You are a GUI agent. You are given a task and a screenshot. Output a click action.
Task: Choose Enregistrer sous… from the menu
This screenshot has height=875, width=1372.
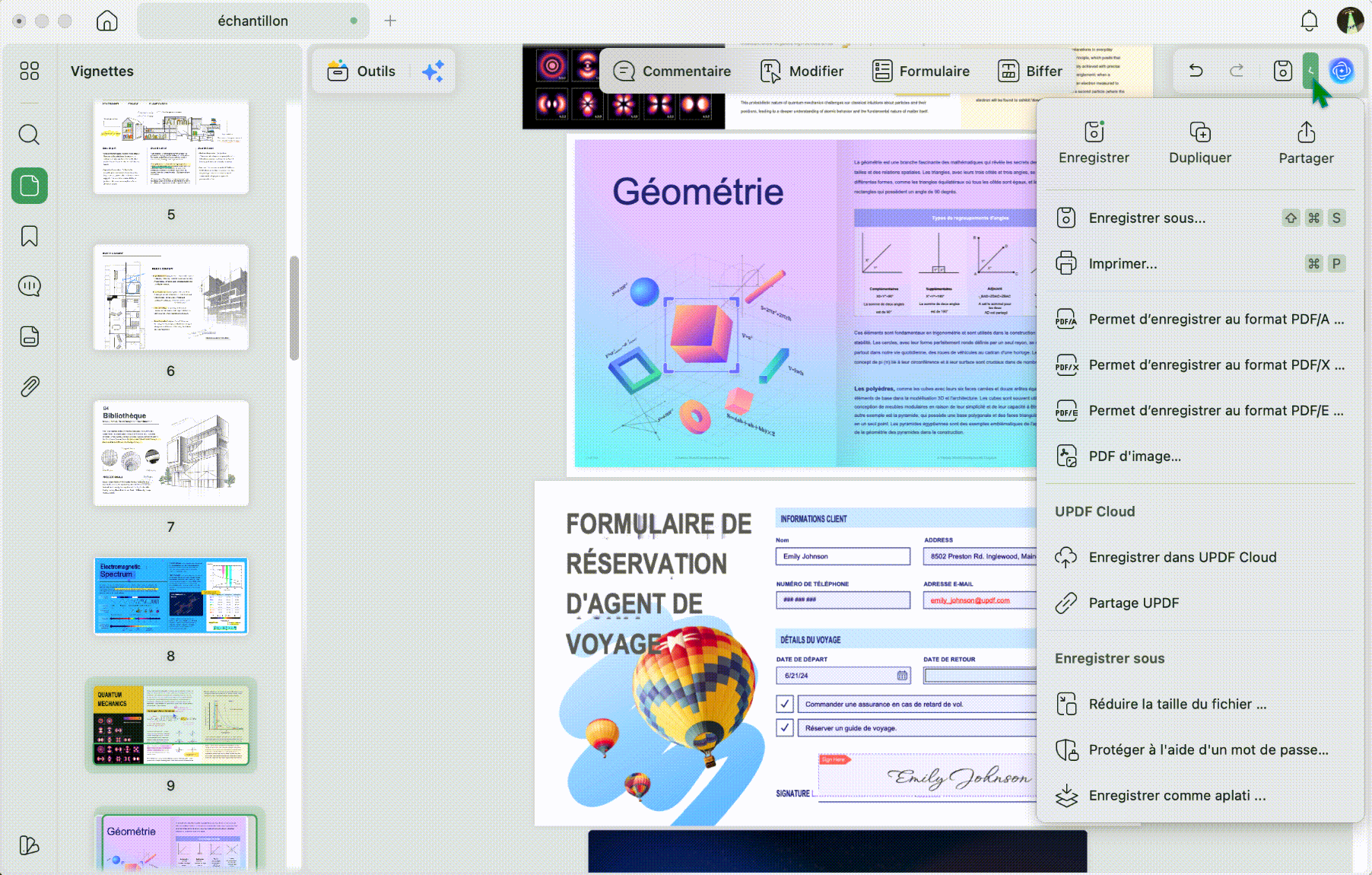pos(1200,218)
